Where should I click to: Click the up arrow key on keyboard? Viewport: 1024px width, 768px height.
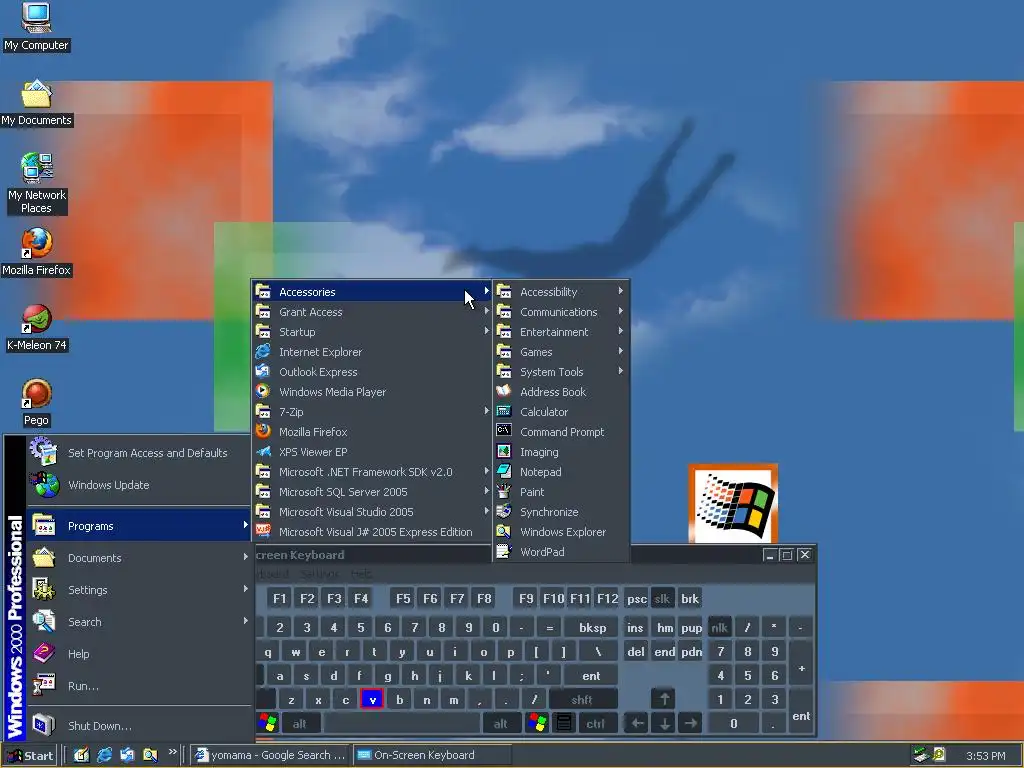pyautogui.click(x=664, y=699)
